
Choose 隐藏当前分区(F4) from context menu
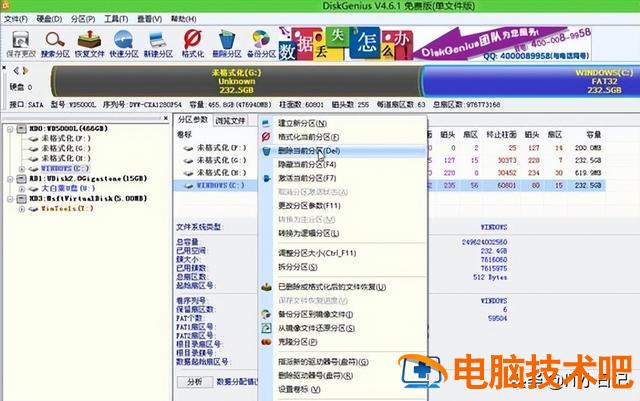[x=343, y=165]
